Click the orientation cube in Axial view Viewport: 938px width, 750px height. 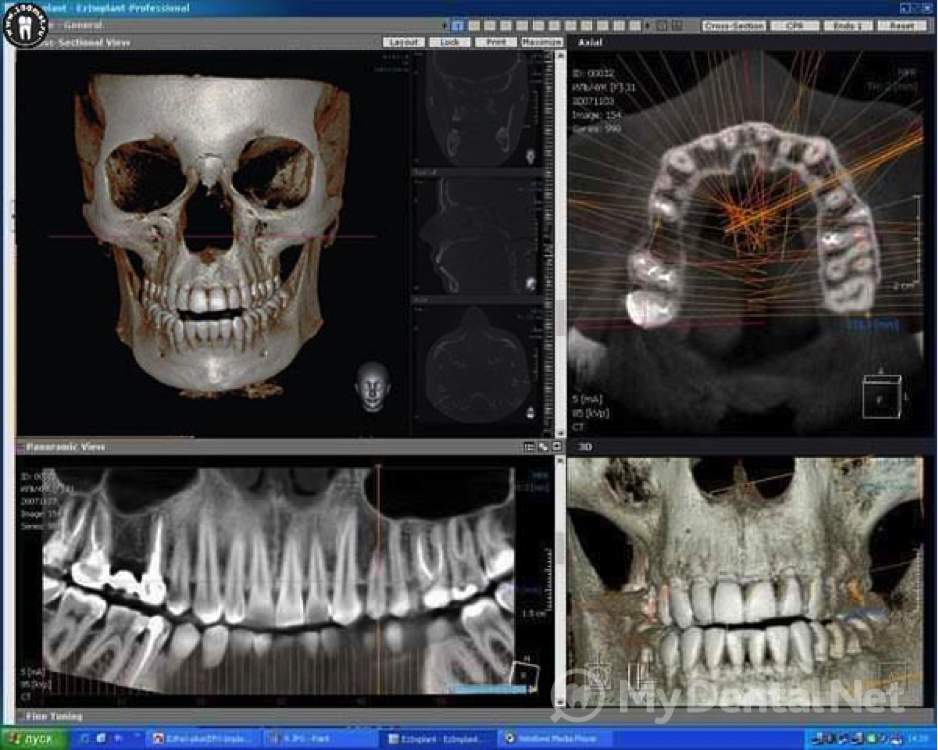(x=881, y=395)
